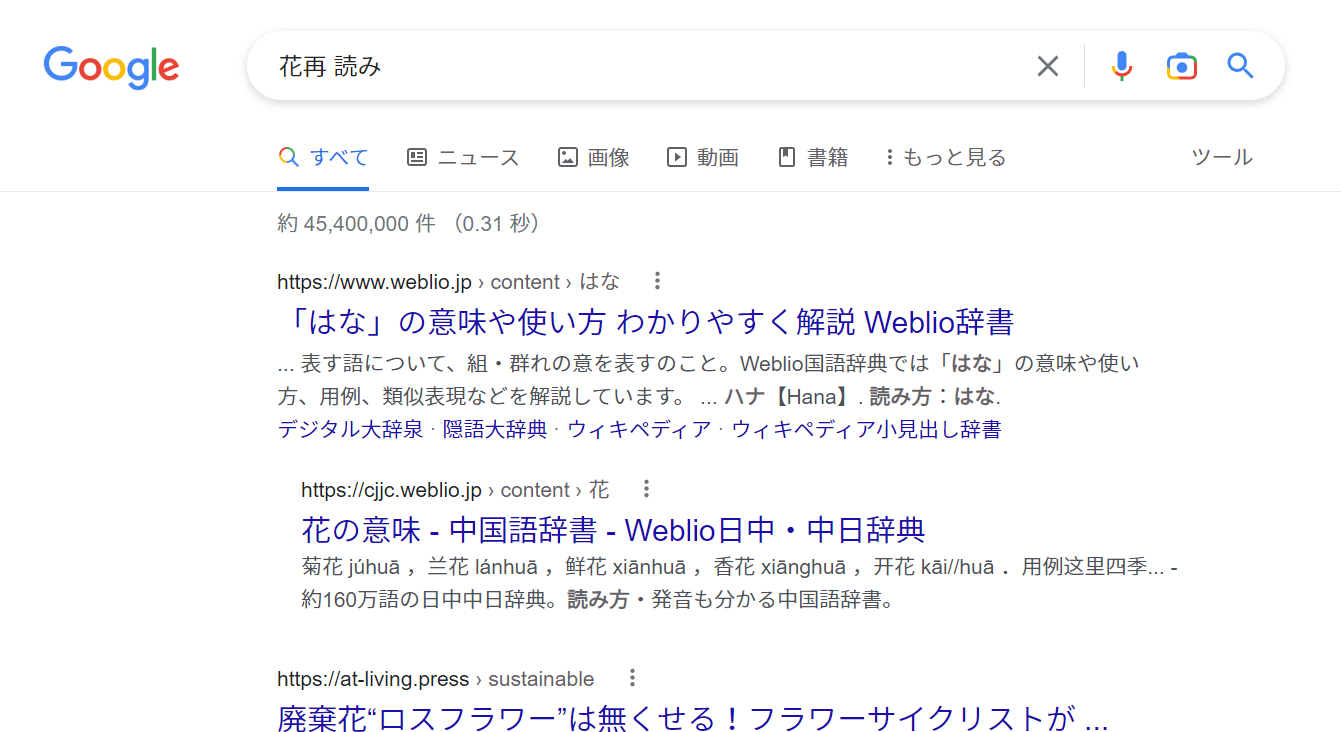Select the すべて tab
The image size is (1341, 732).
point(323,157)
